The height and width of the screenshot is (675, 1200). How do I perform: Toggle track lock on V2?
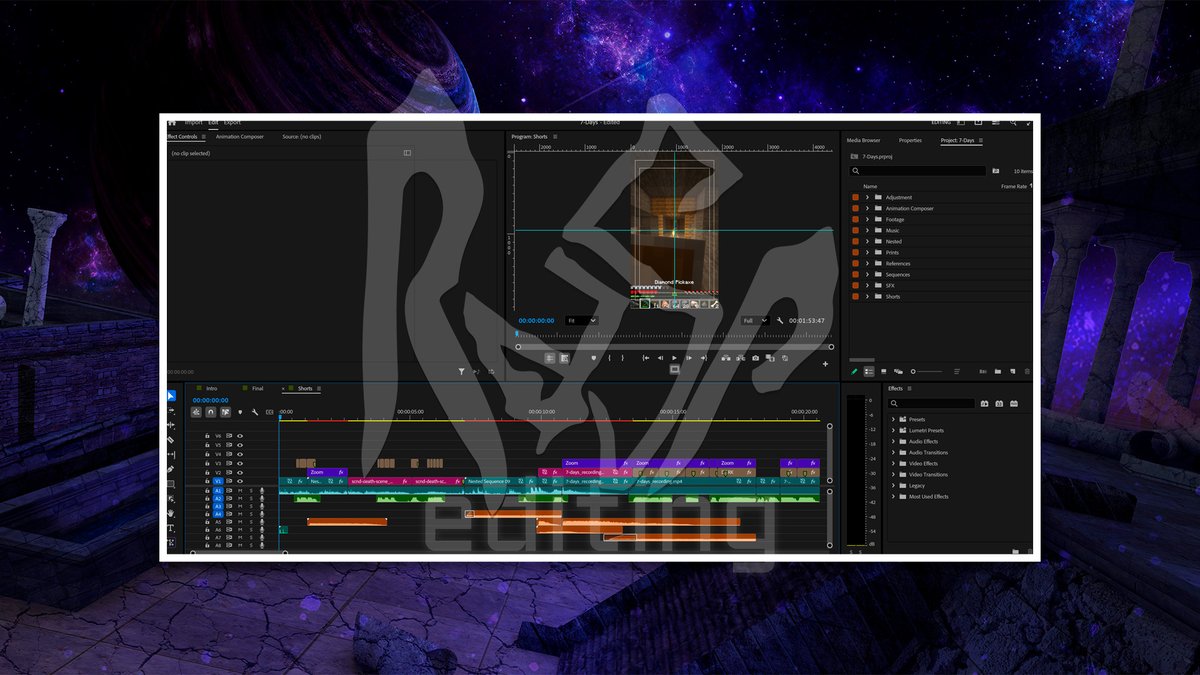(207, 472)
